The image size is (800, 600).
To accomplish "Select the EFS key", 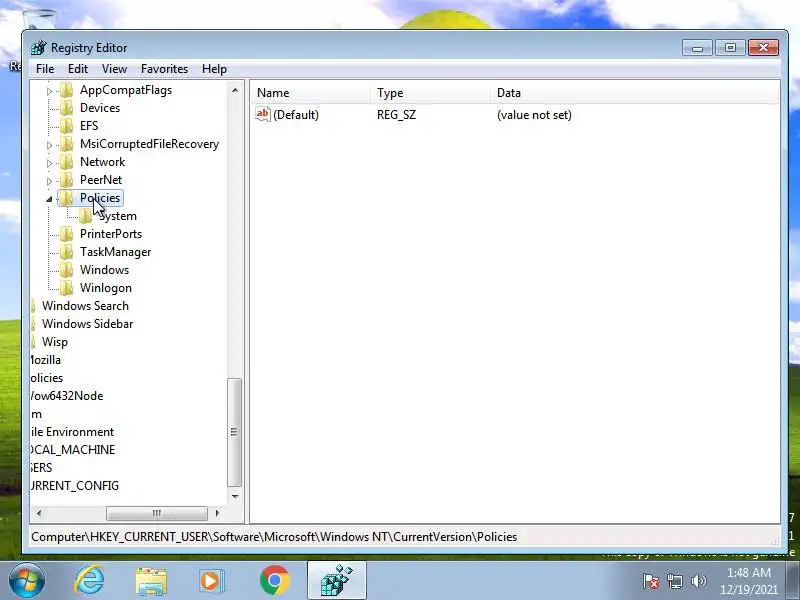I will coord(89,126).
